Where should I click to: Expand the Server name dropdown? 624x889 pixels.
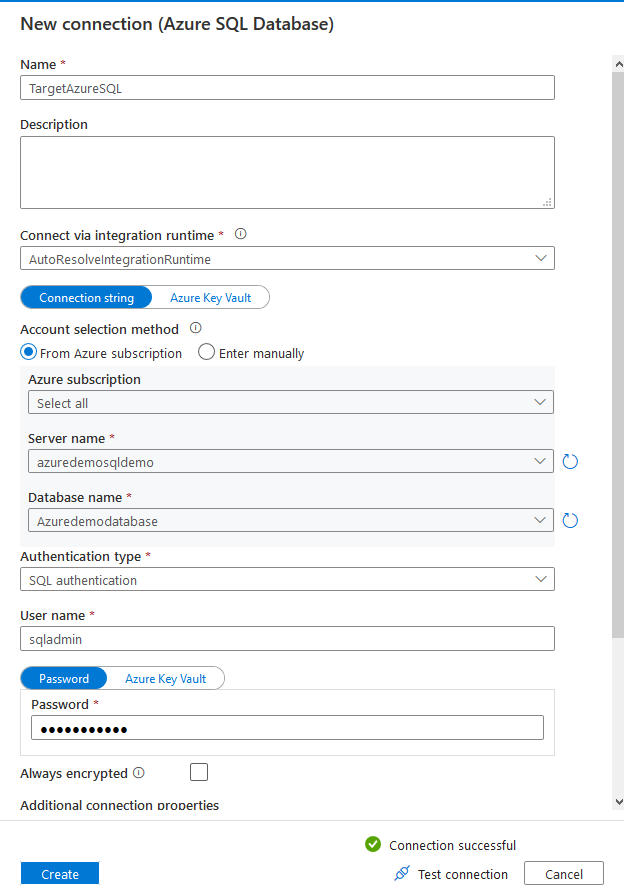pos(290,461)
